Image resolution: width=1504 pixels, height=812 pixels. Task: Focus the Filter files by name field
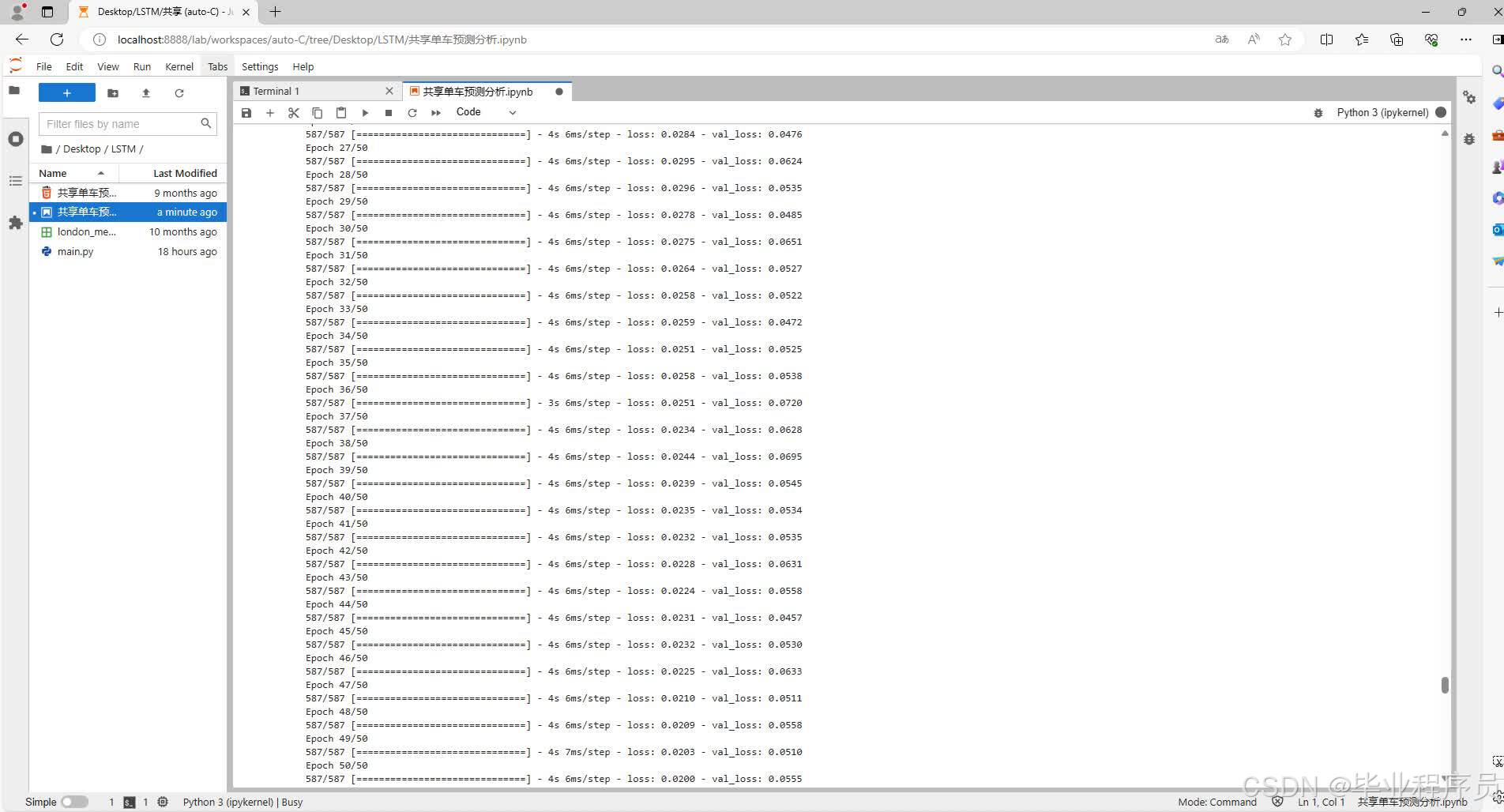point(127,124)
